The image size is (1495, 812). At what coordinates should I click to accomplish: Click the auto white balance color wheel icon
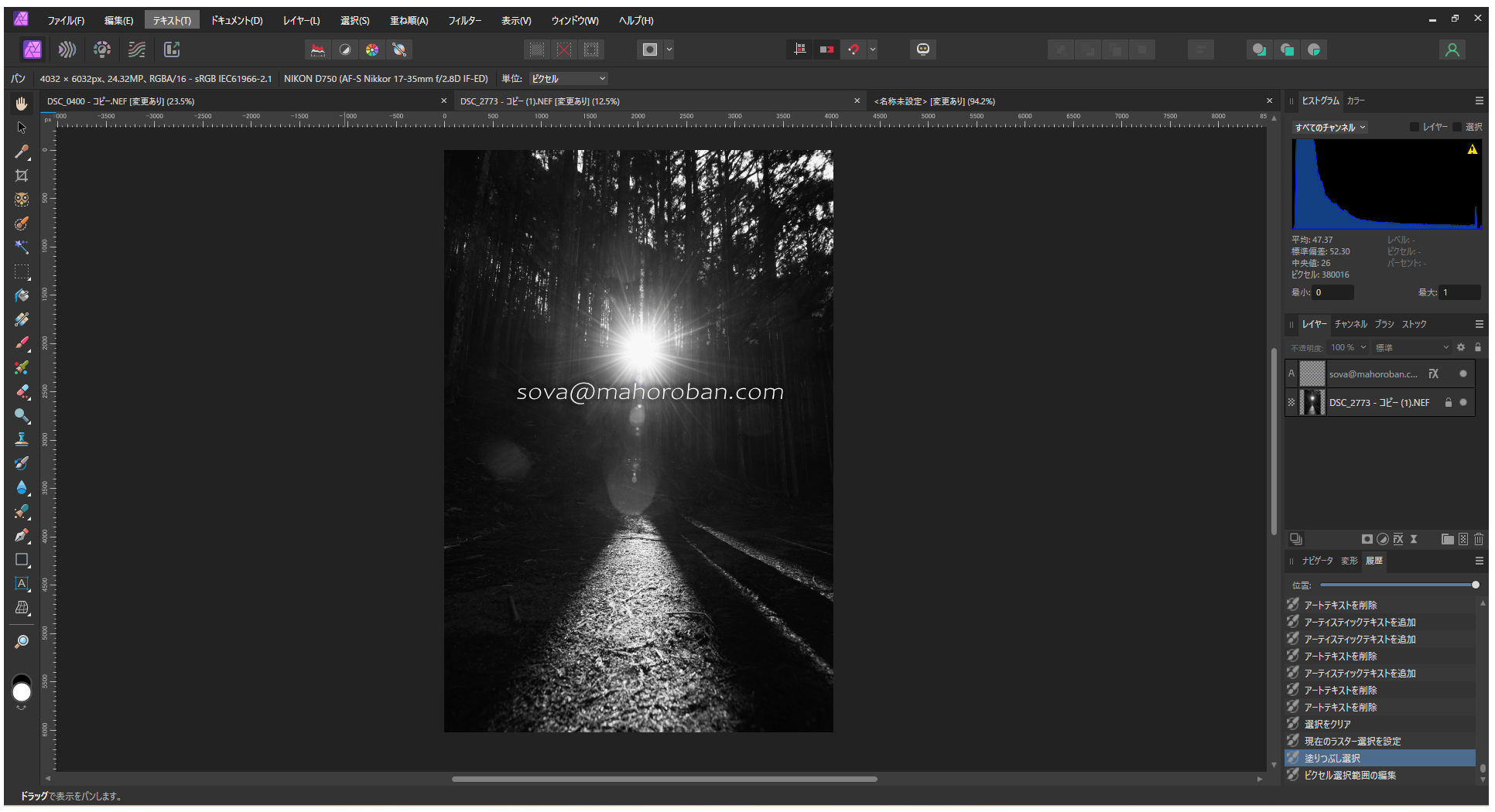(372, 49)
